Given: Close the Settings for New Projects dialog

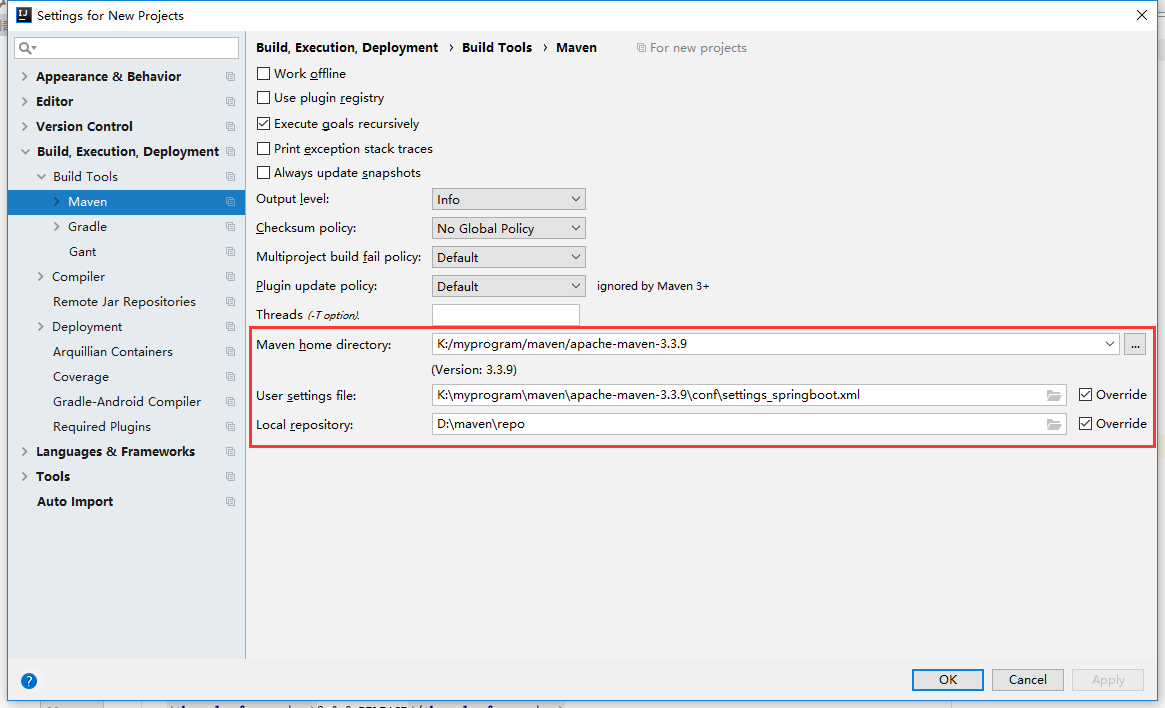Looking at the screenshot, I should [1142, 15].
